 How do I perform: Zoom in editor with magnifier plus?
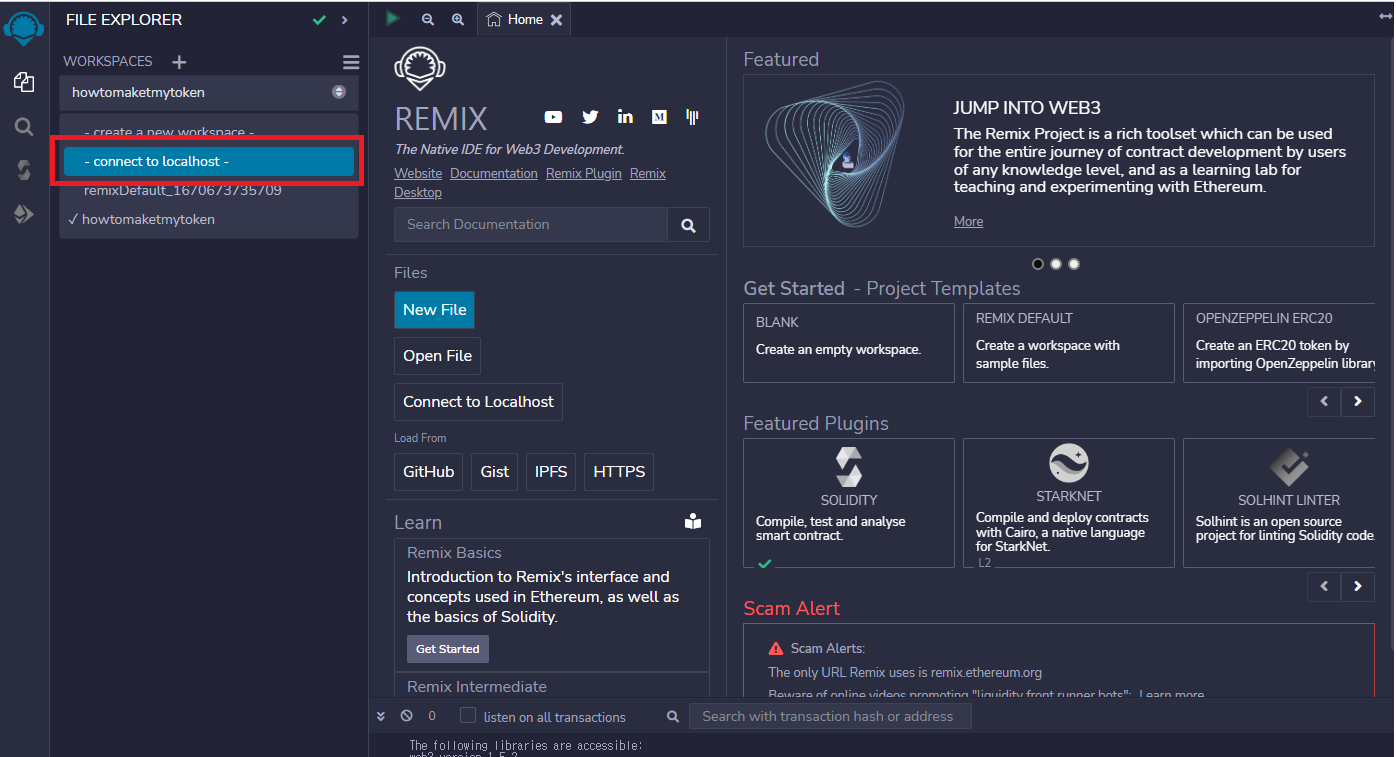458,19
